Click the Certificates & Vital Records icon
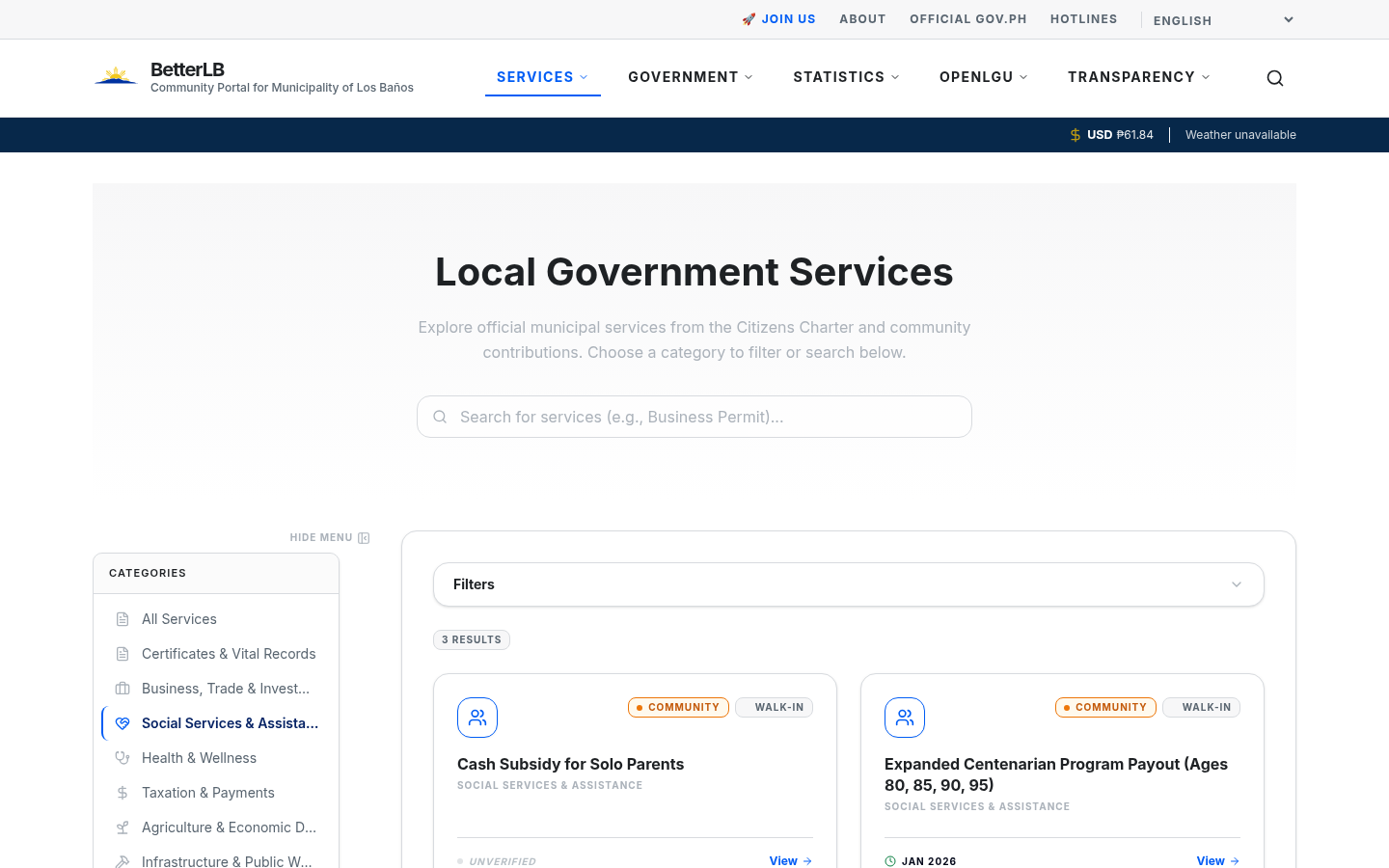 click(x=123, y=654)
